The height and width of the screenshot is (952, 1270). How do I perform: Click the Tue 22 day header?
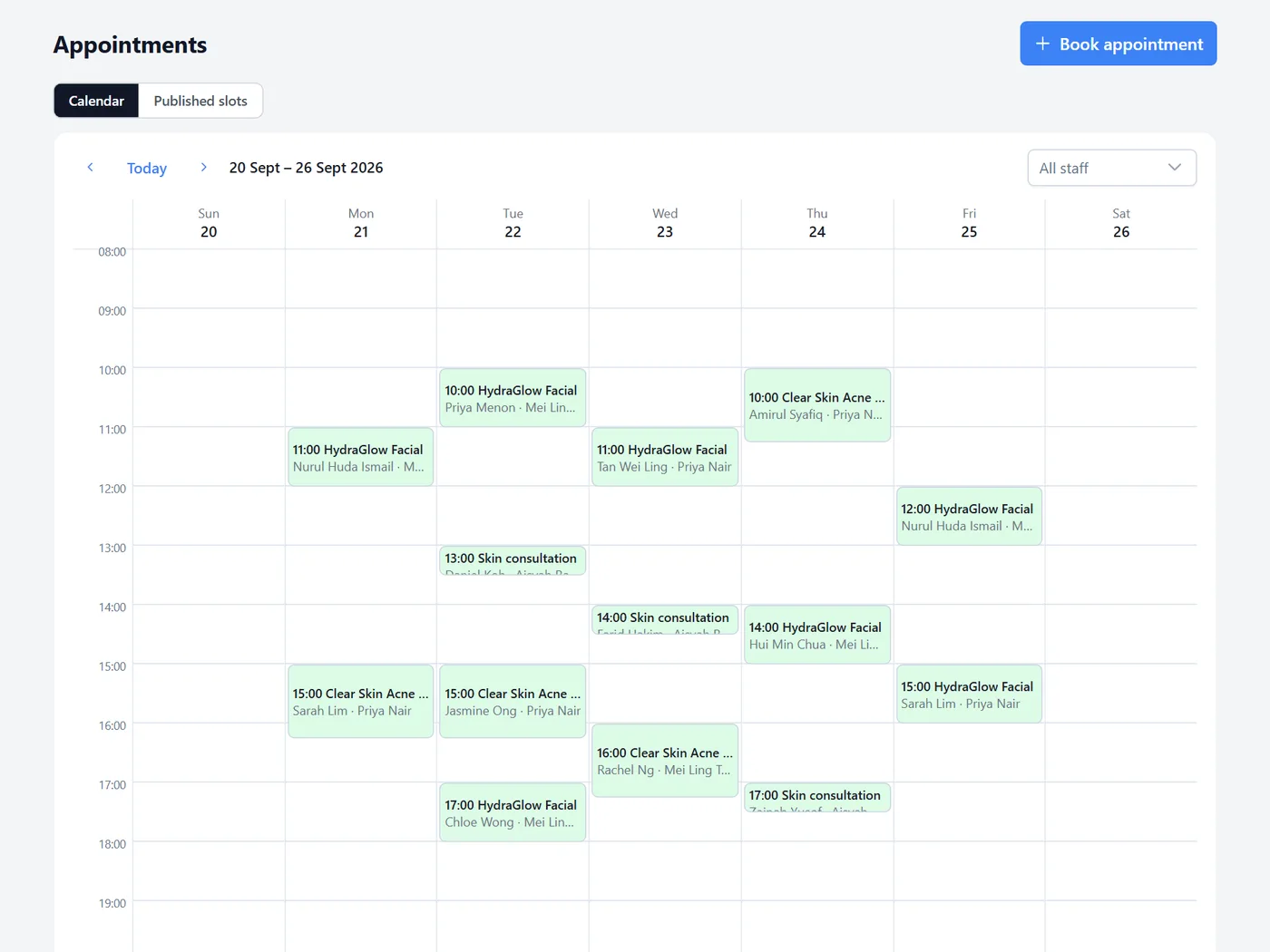513,223
